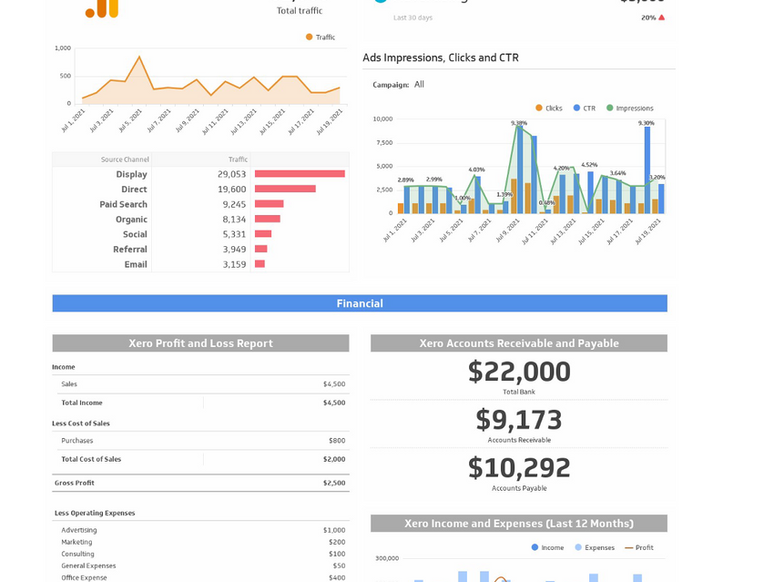The height and width of the screenshot is (582, 764).
Task: Toggle the Clicks legend item
Action: pos(549,108)
